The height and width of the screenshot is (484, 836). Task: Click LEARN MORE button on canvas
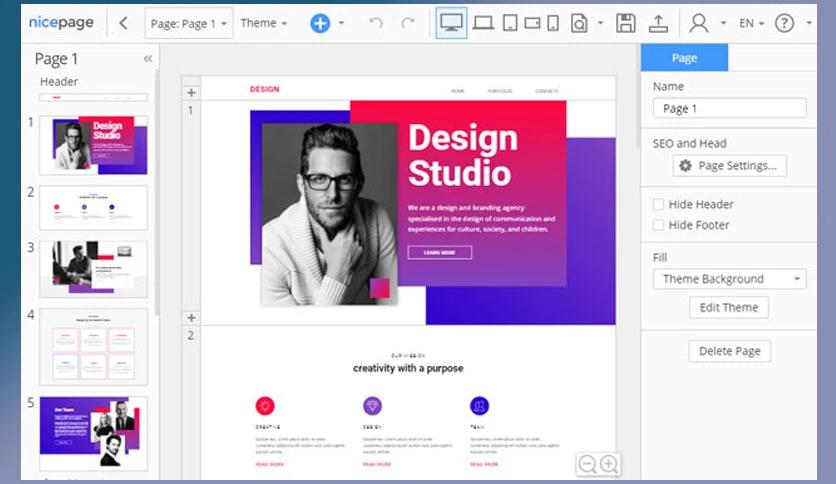point(439,252)
